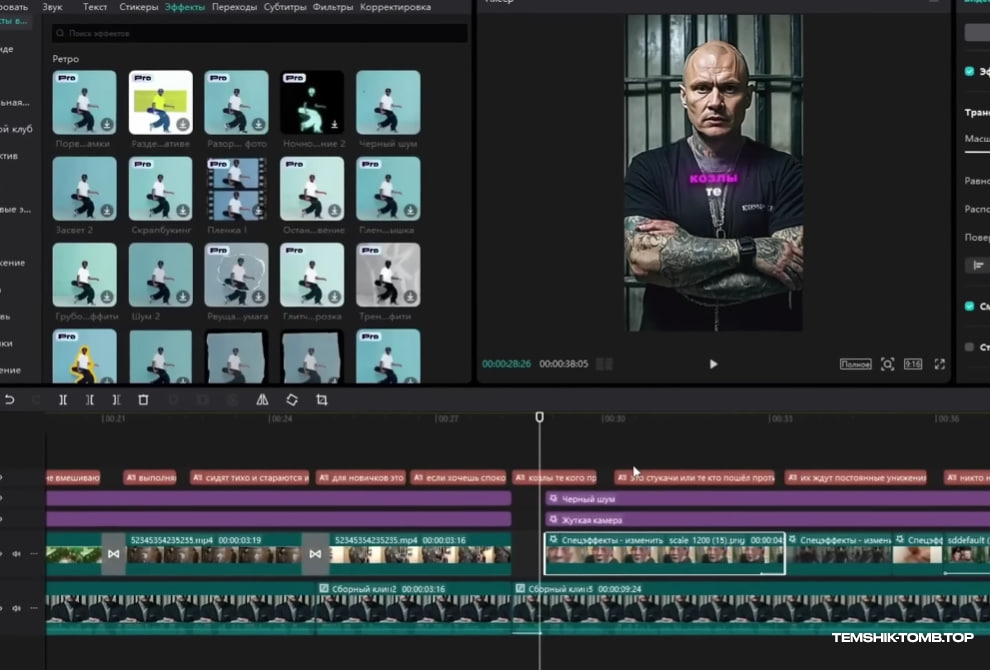Select the Эффекты tab
990x670 pixels.
(x=184, y=7)
